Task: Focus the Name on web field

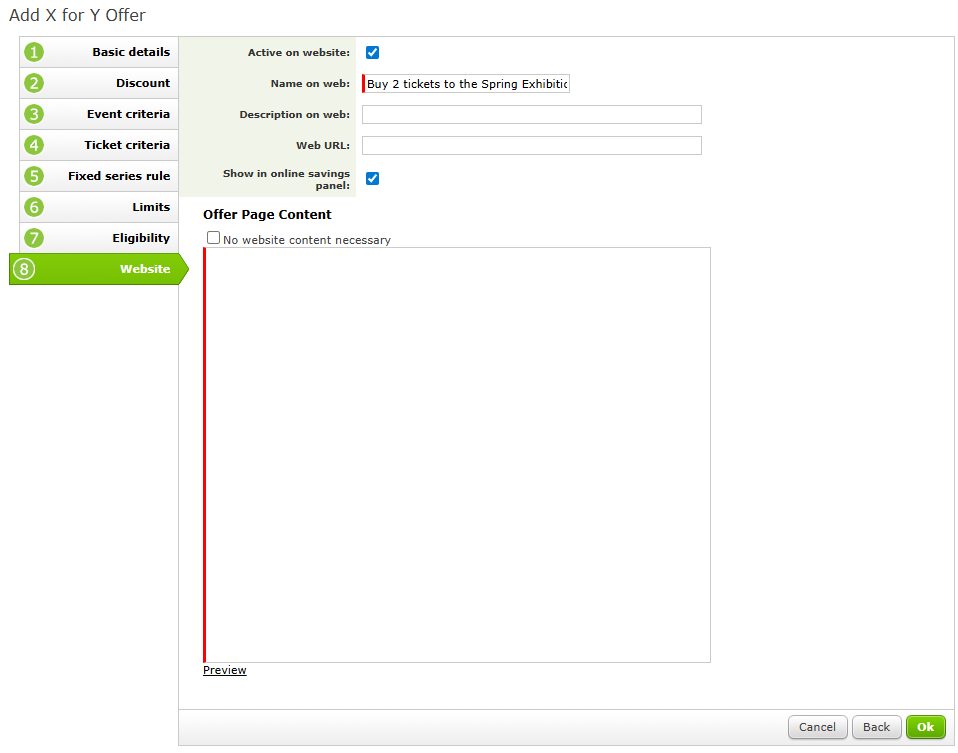Action: tap(466, 84)
